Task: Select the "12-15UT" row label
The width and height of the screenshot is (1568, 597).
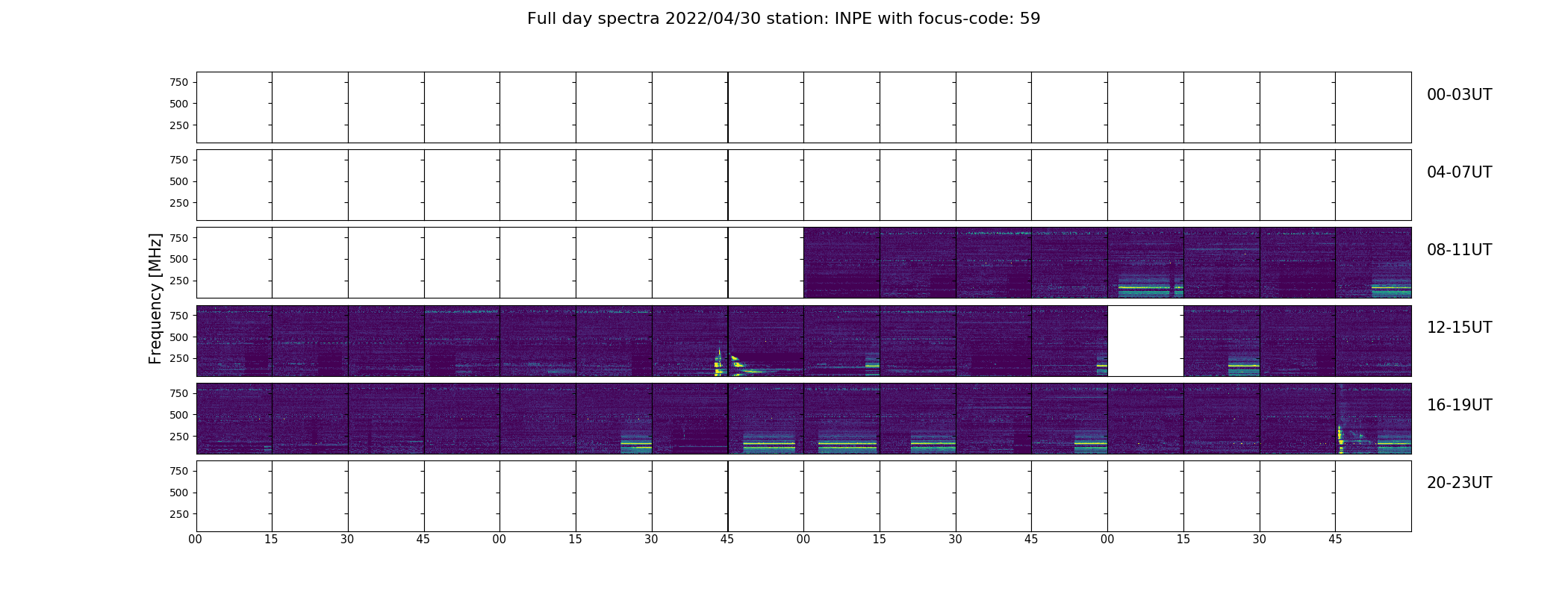Action: (1459, 328)
